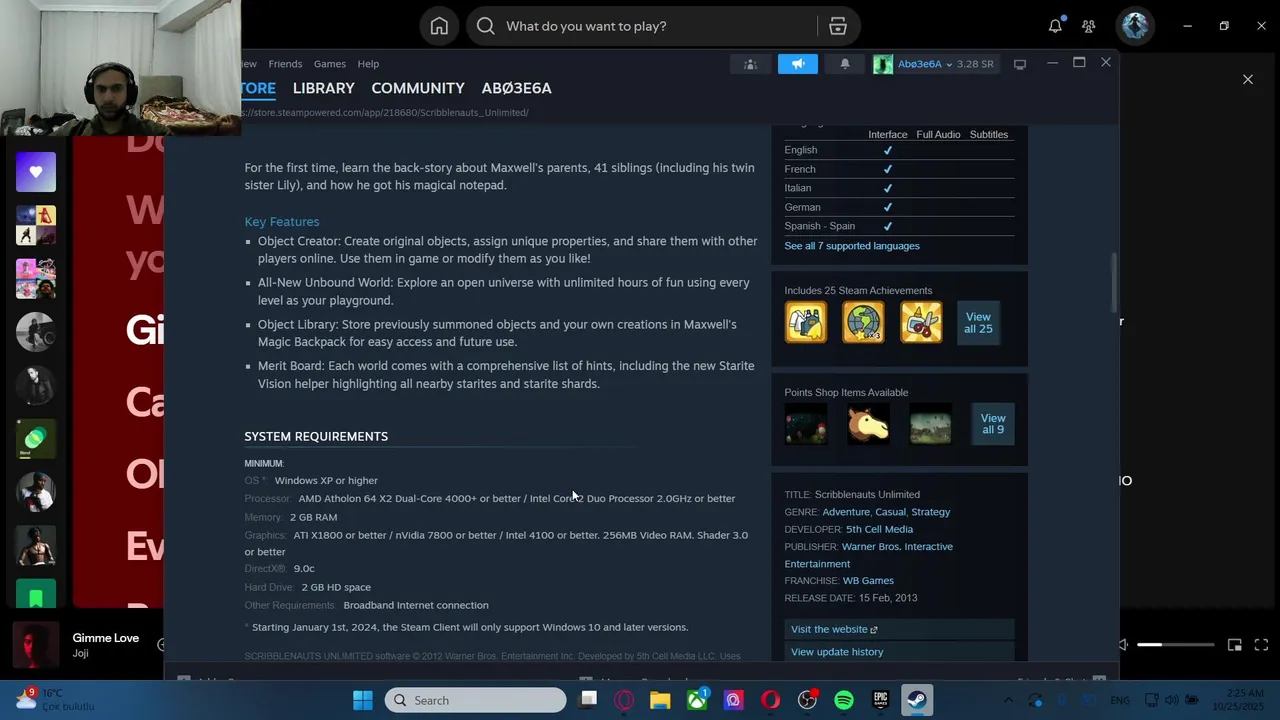
Task: Click the taskbar Search box
Action: tap(476, 700)
